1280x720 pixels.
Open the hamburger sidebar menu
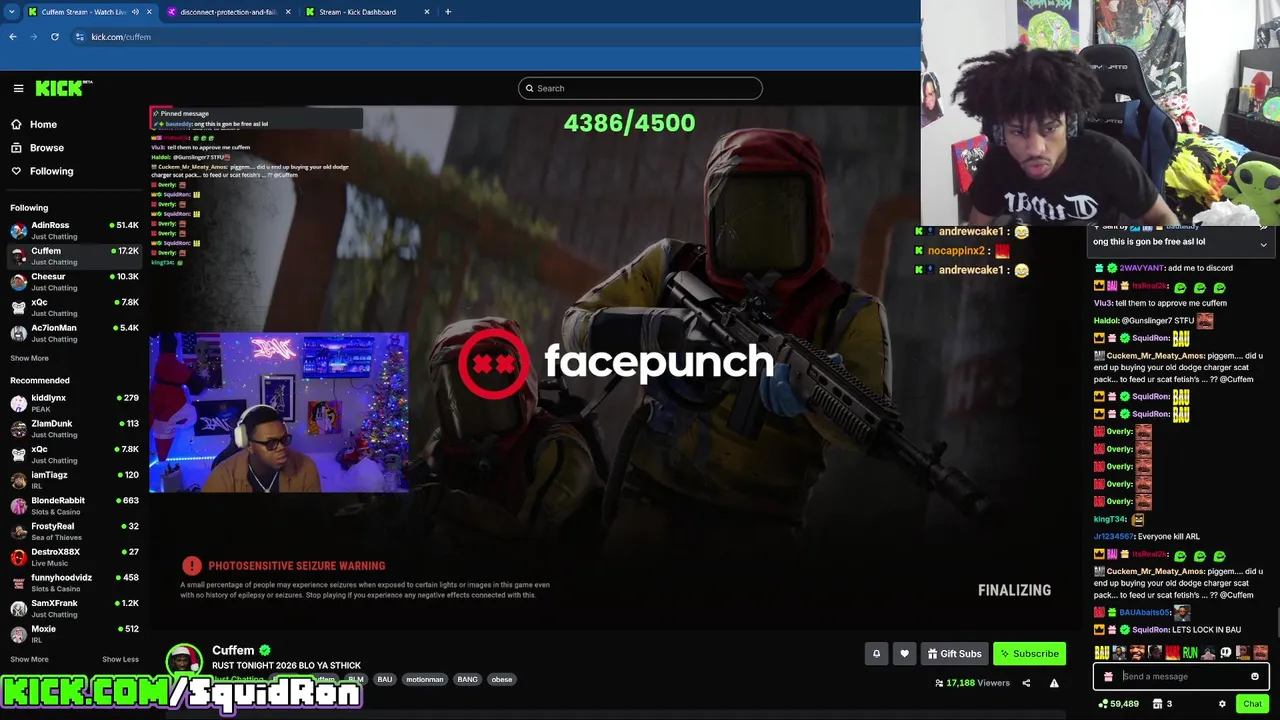pyautogui.click(x=18, y=88)
